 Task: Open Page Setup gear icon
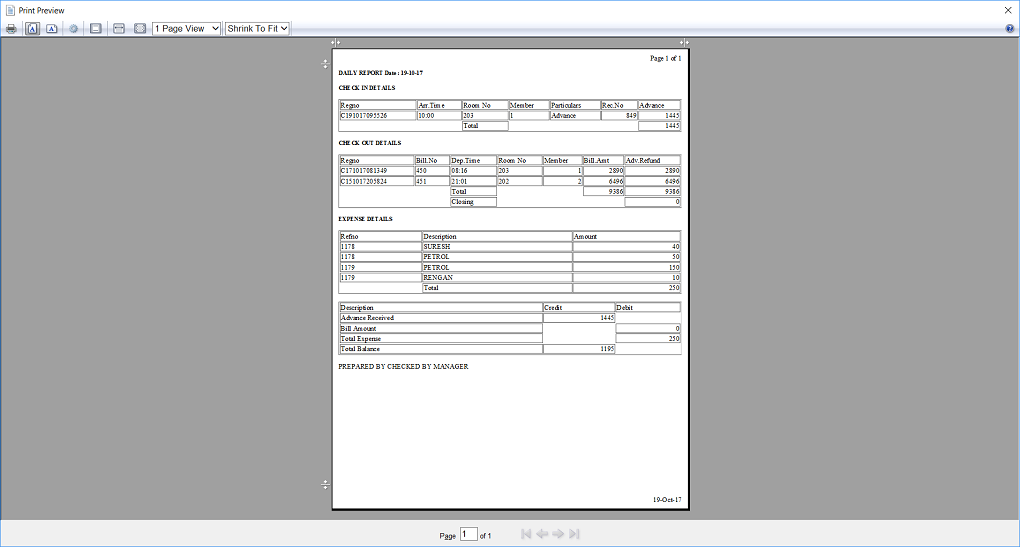pyautogui.click(x=73, y=29)
